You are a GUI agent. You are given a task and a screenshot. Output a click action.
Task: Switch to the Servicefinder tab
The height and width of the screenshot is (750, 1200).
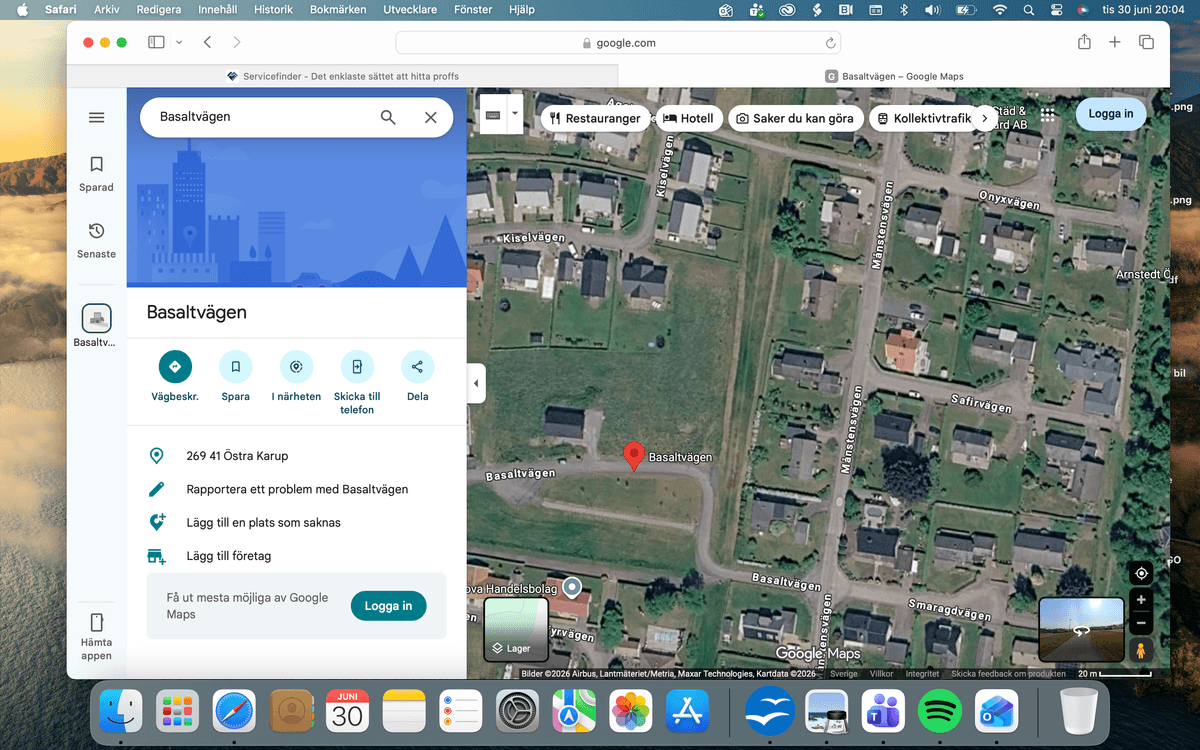(343, 76)
